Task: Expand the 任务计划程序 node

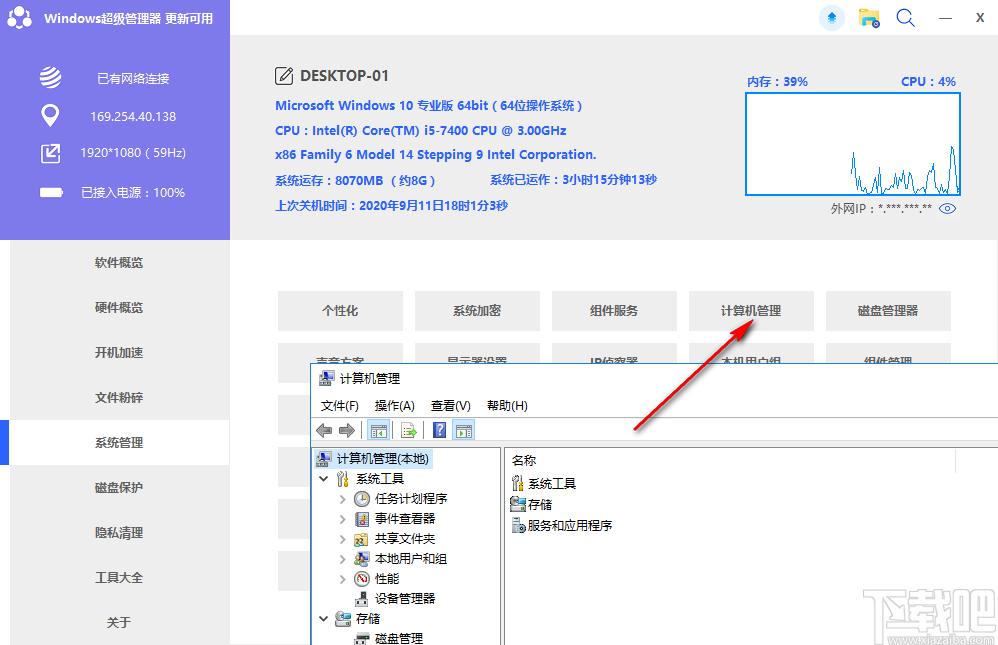Action: click(342, 499)
